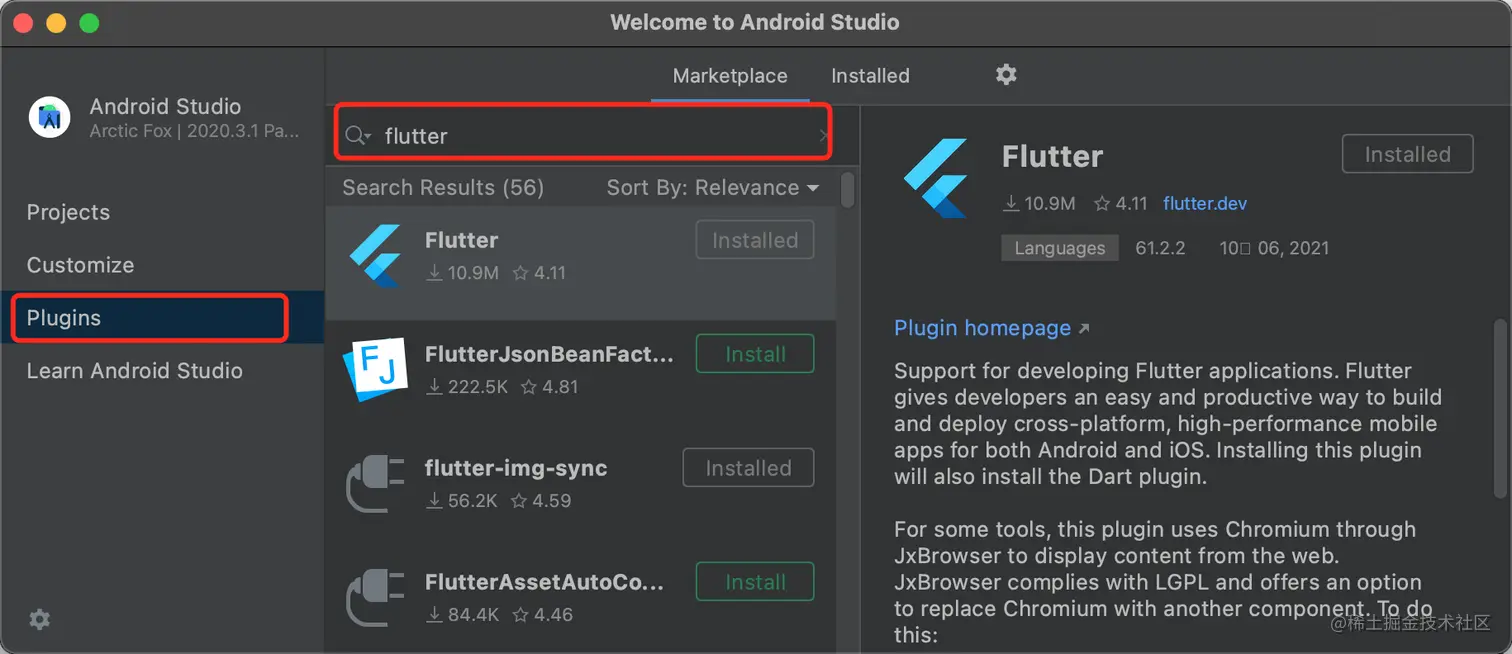Click Installed button on the flutter-img-sync row
The width and height of the screenshot is (1512, 654).
pos(748,468)
